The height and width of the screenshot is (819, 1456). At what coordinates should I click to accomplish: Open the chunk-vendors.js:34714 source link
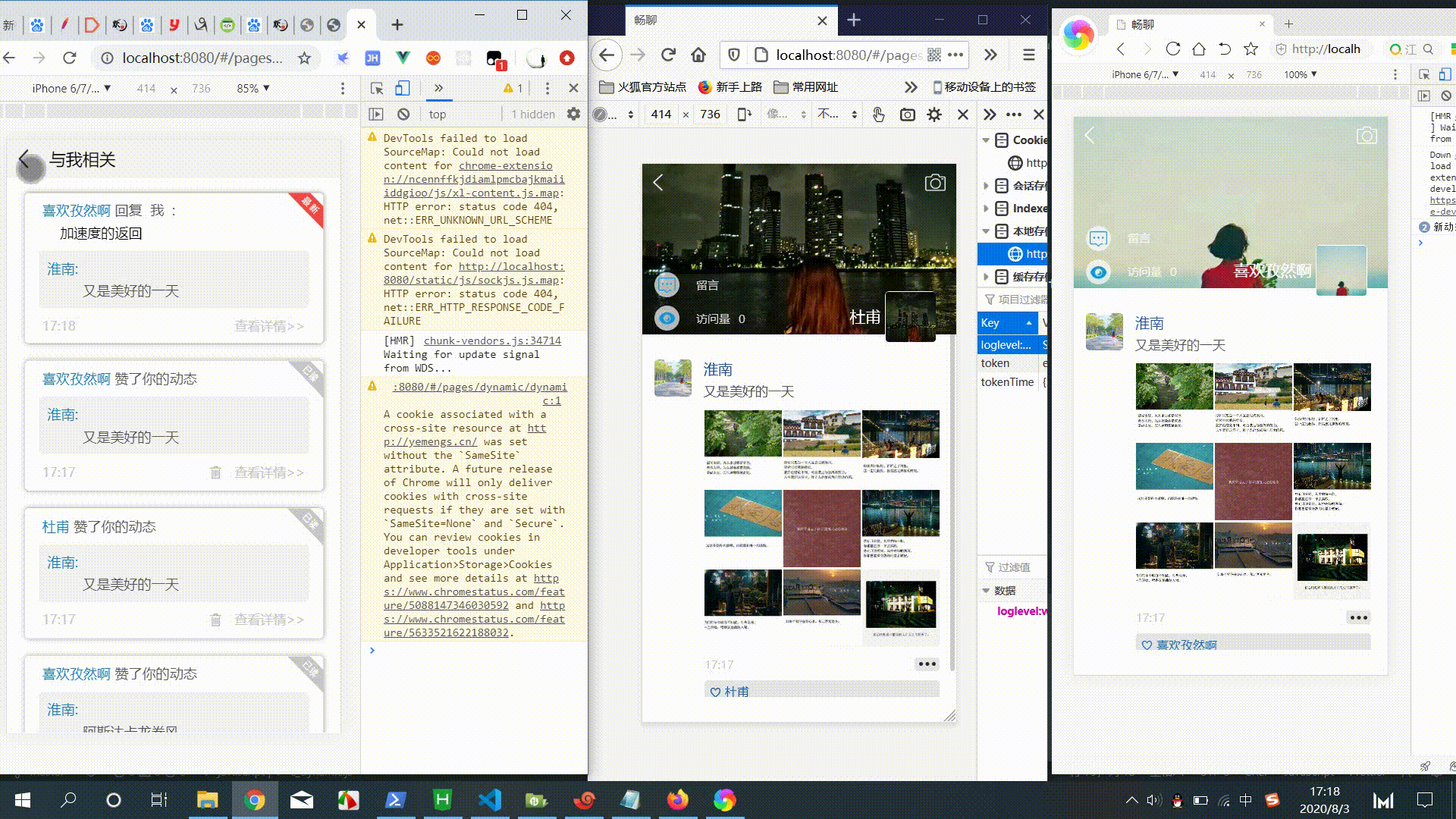pos(492,340)
